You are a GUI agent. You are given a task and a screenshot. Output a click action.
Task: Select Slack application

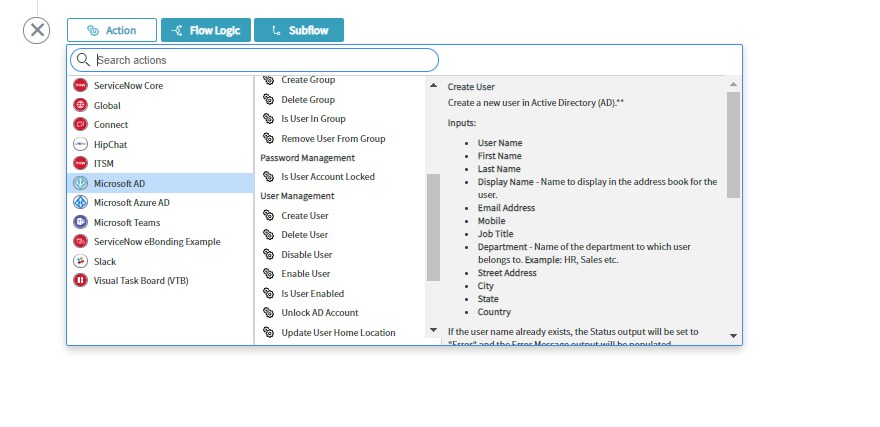[x=161, y=261]
